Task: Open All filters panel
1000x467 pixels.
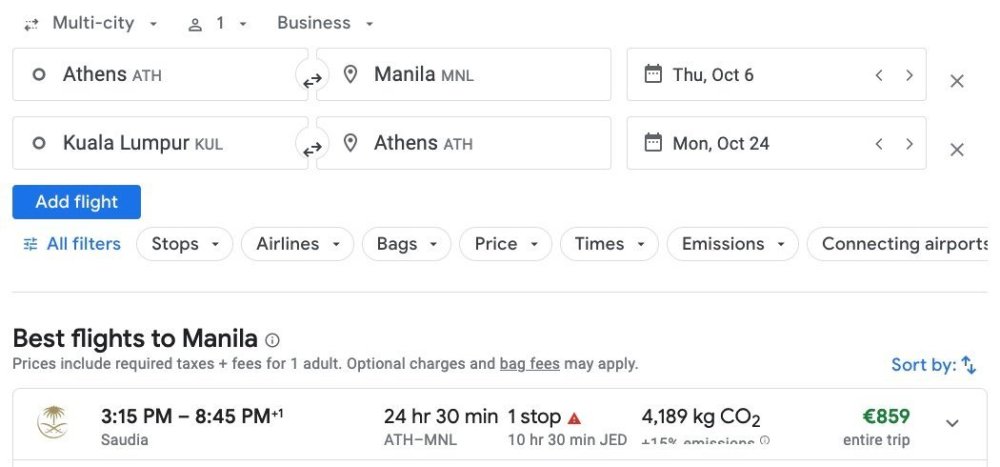Action: (72, 244)
